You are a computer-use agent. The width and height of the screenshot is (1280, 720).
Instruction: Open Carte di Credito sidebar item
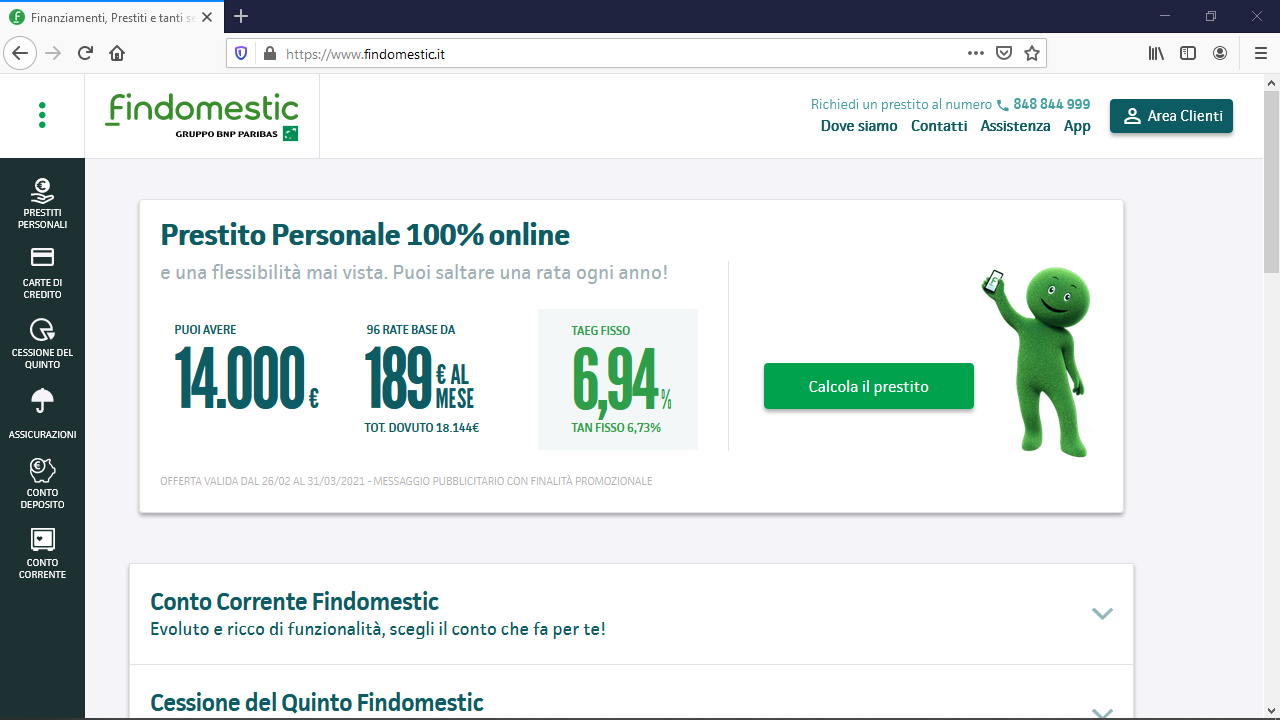42,273
